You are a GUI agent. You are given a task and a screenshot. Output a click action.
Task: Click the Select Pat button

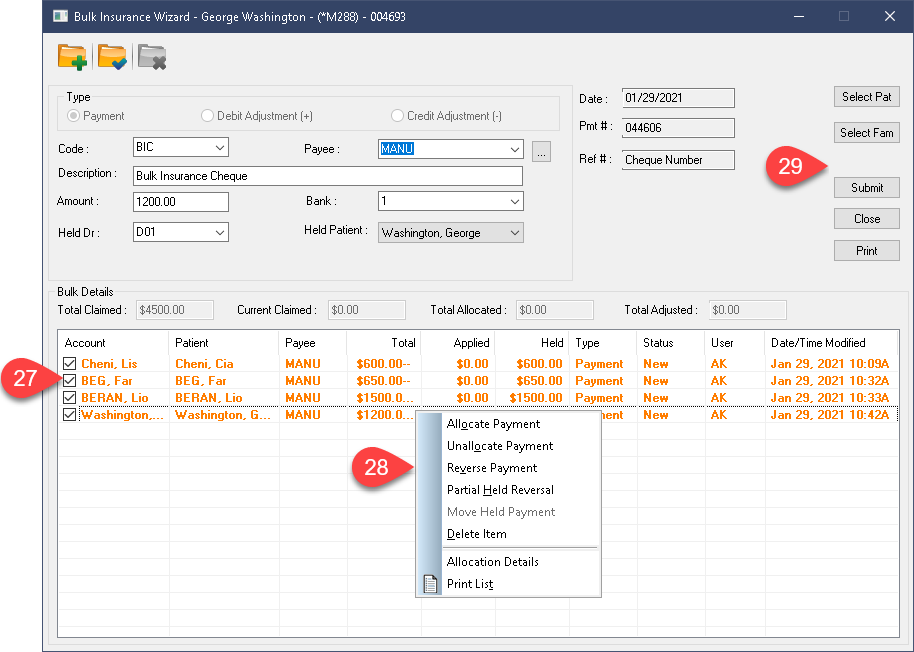(867, 97)
